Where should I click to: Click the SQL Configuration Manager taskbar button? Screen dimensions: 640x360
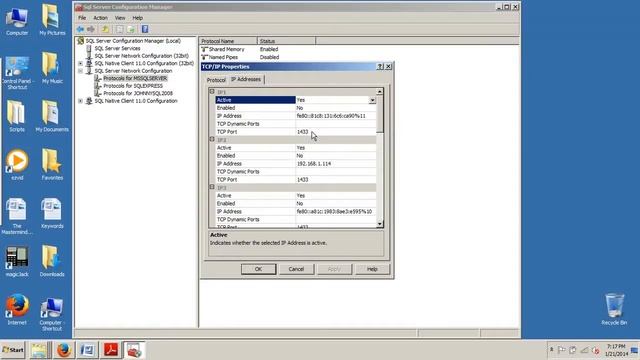[x=134, y=350]
